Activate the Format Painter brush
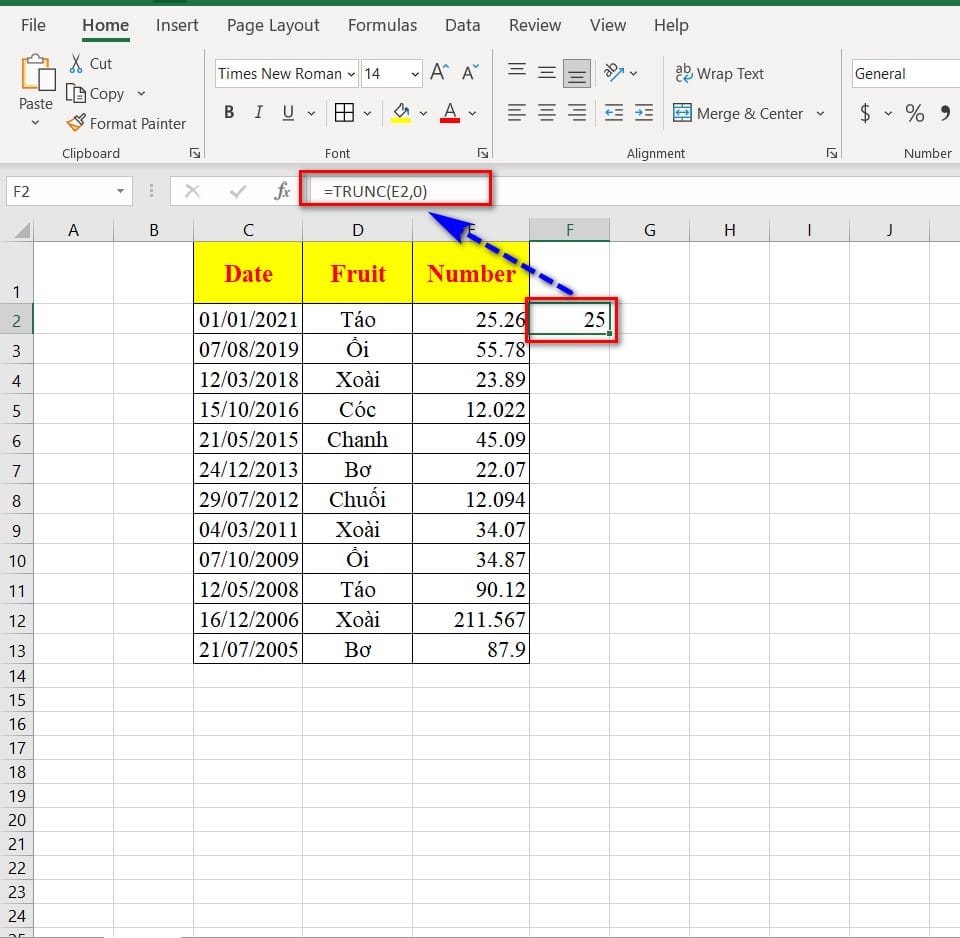 pos(77,123)
